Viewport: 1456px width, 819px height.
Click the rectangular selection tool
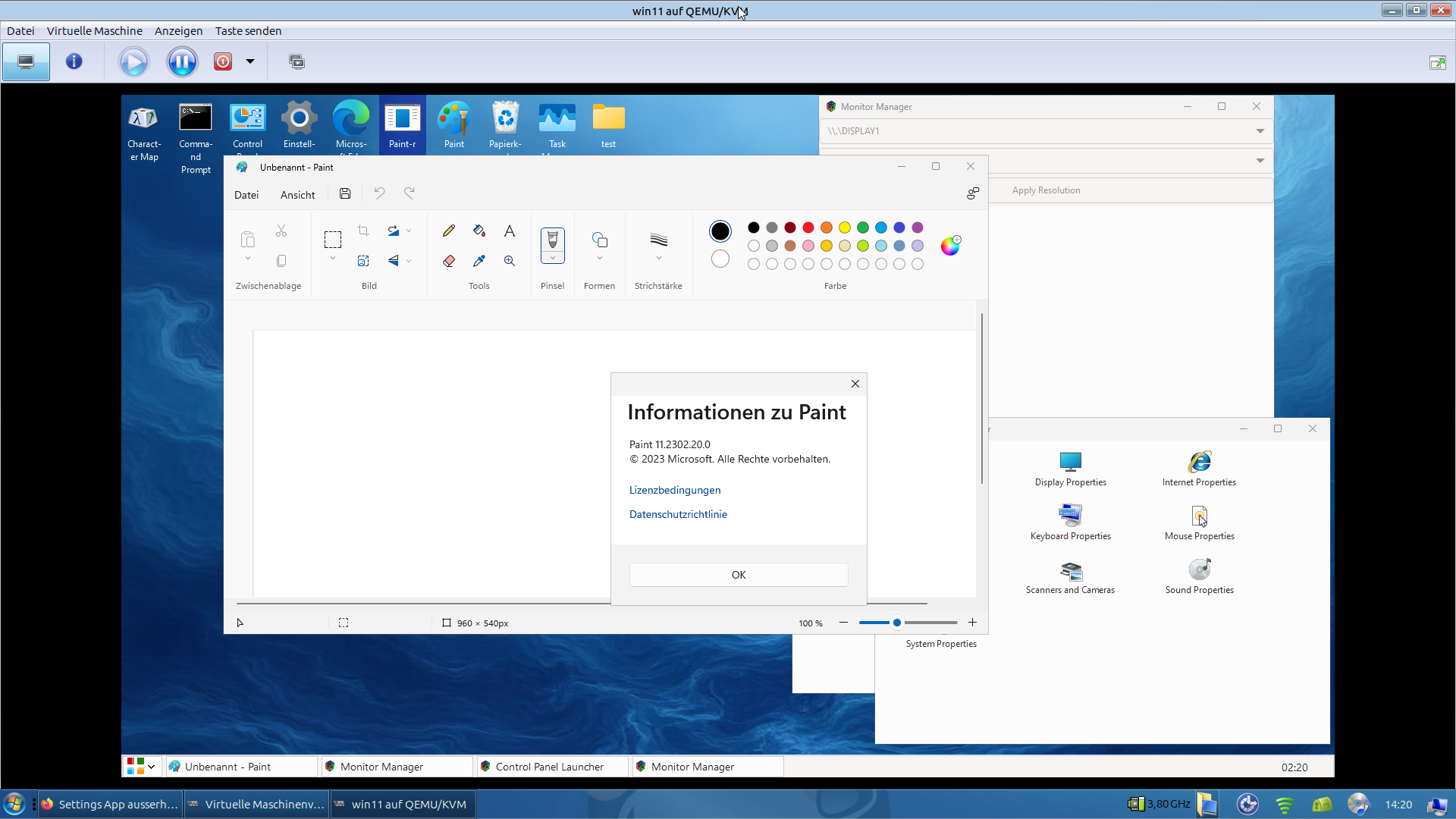click(333, 240)
